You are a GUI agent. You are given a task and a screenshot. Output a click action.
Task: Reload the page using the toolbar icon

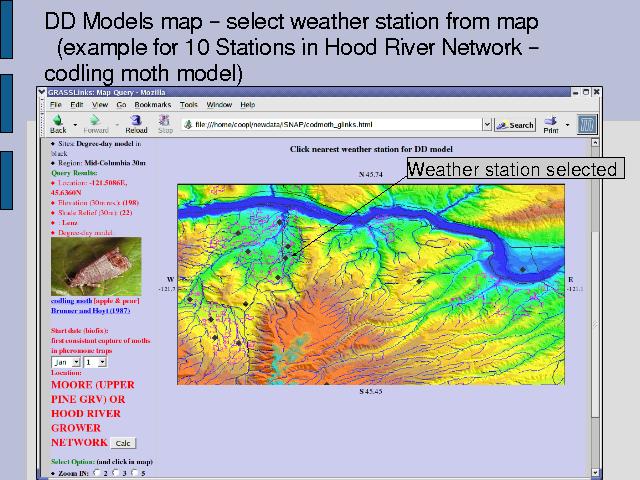pyautogui.click(x=136, y=121)
